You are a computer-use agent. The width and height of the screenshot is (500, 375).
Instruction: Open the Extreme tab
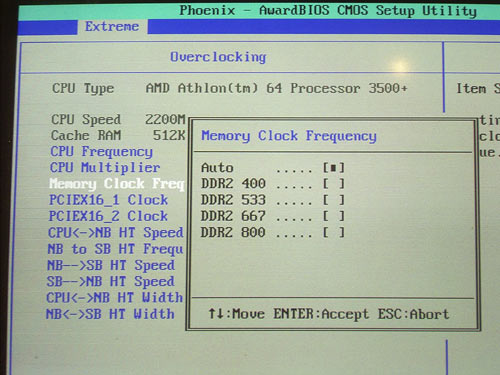(x=112, y=26)
